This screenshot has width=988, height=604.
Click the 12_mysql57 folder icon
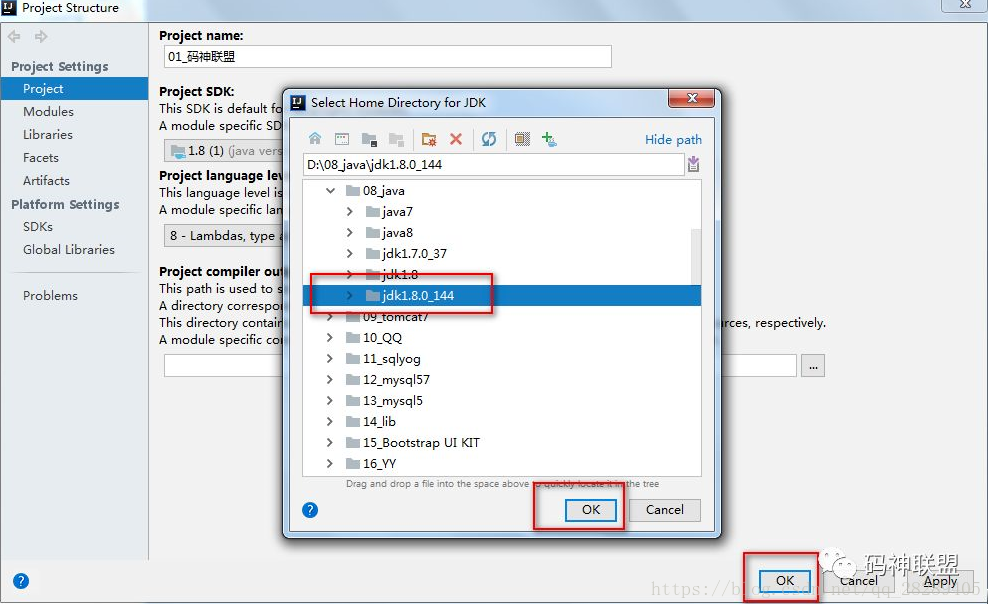(353, 379)
